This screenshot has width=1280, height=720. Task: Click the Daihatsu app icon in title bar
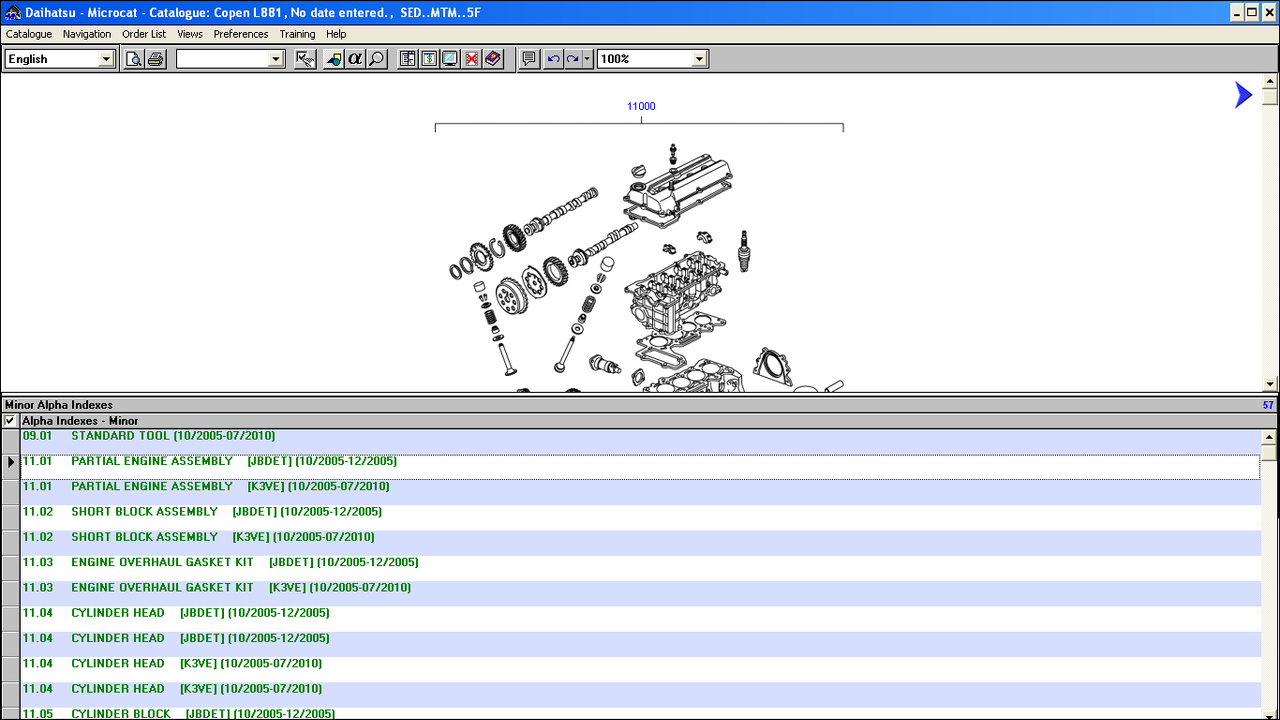point(12,12)
